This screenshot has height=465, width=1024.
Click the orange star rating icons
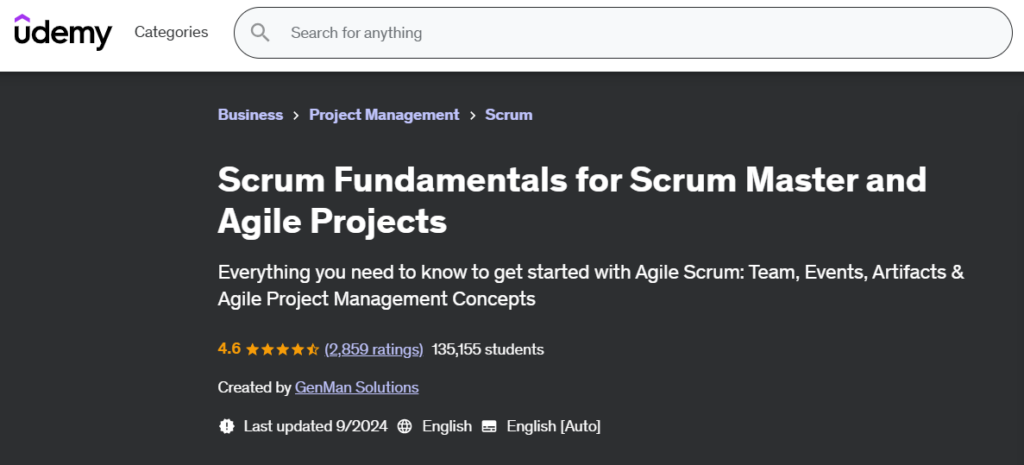282,349
